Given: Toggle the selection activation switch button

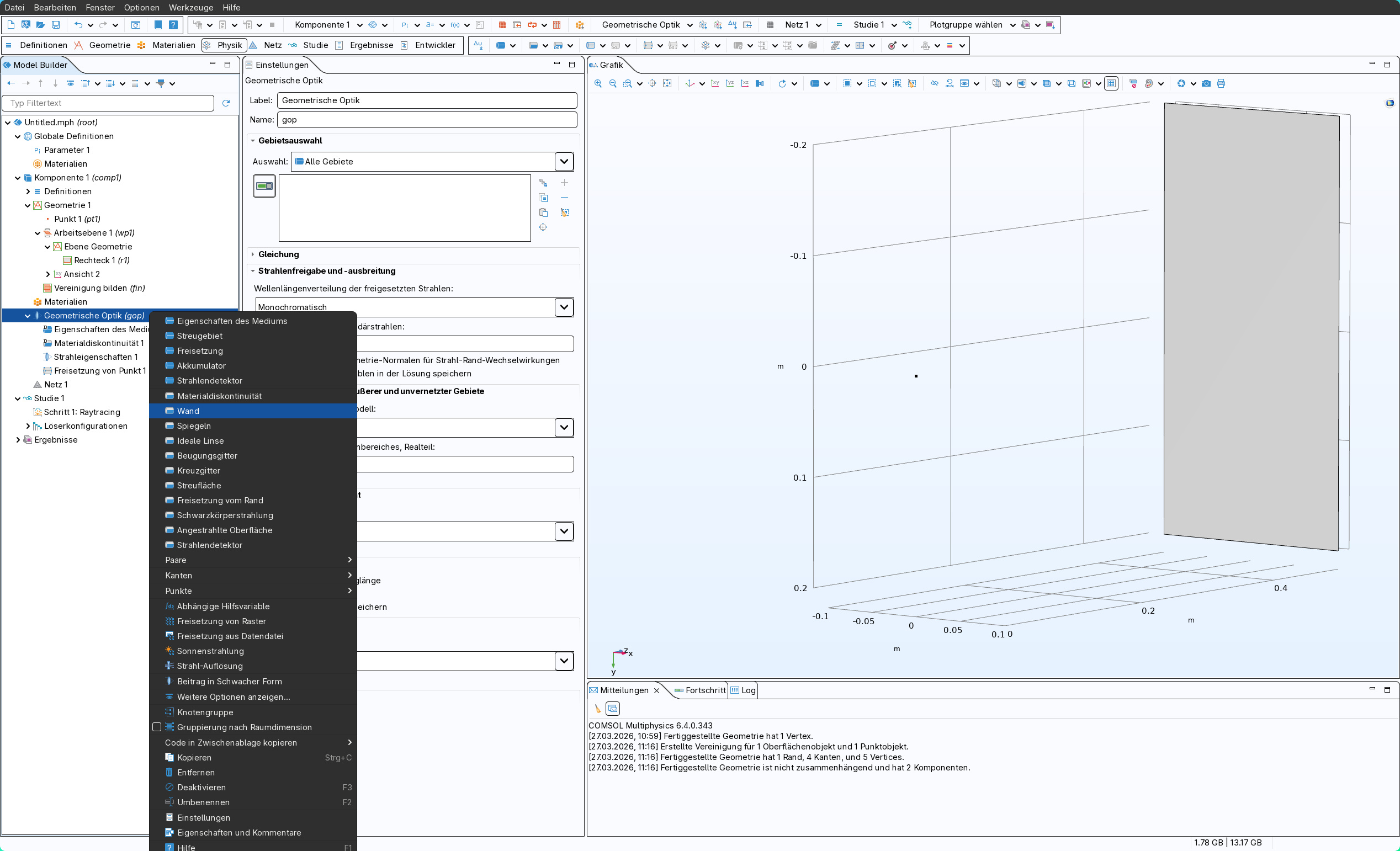Looking at the screenshot, I should 264,186.
